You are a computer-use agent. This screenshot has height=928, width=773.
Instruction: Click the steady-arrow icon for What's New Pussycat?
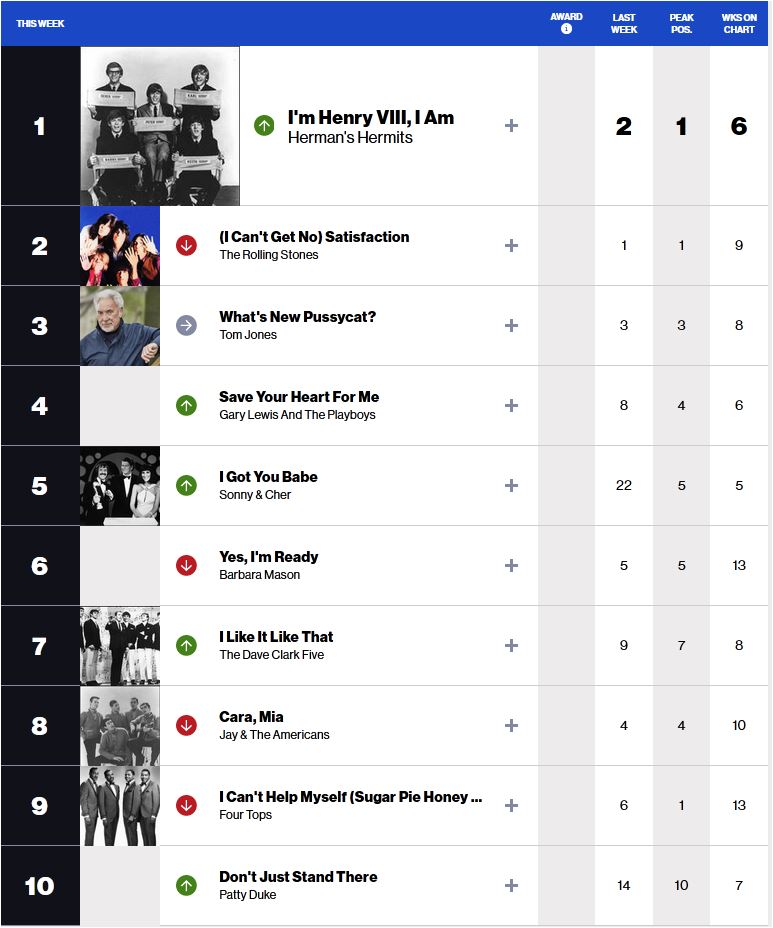[x=186, y=325]
